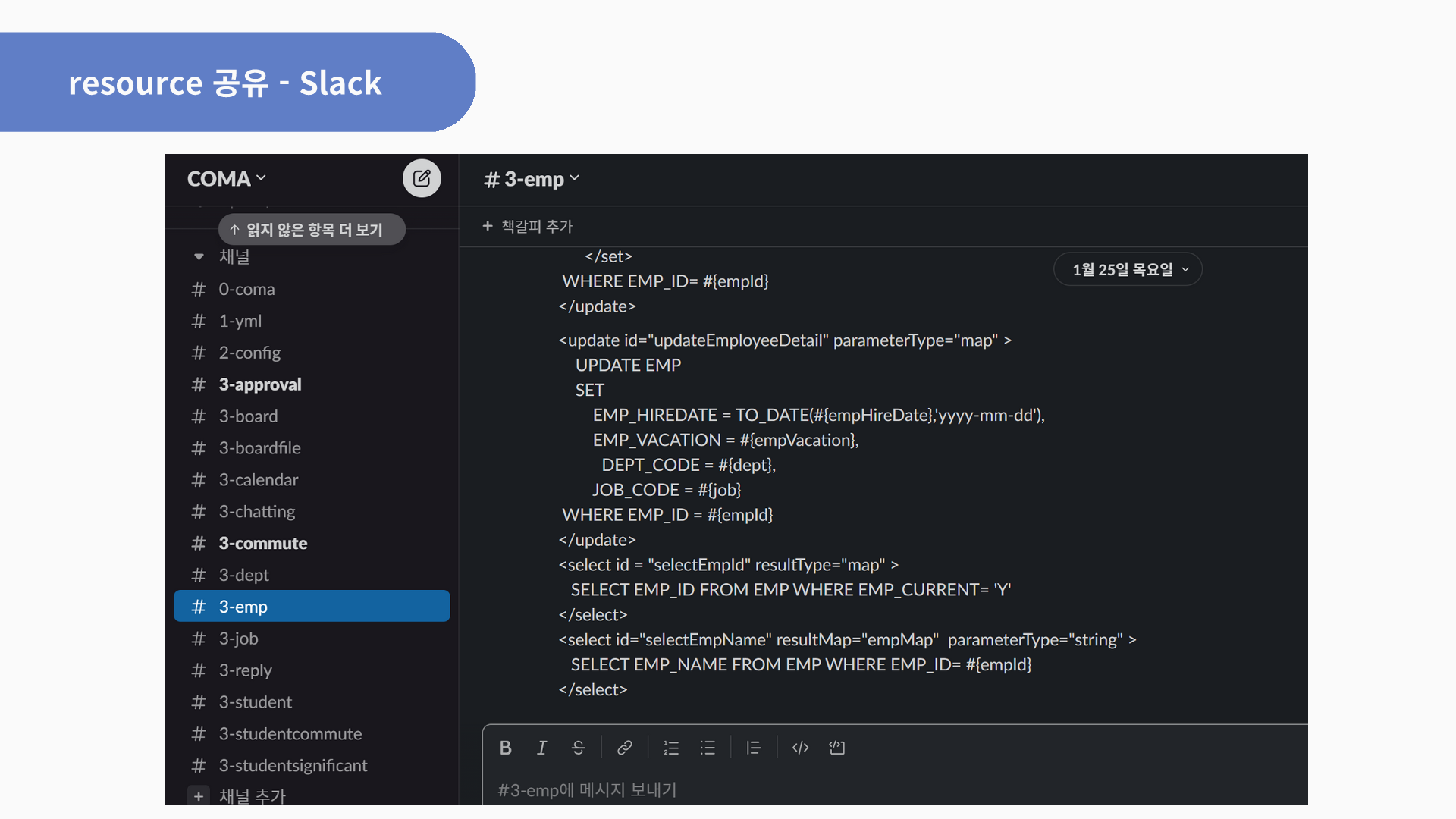Click the EMP_VACATION = #{empVacation} line

(726, 441)
